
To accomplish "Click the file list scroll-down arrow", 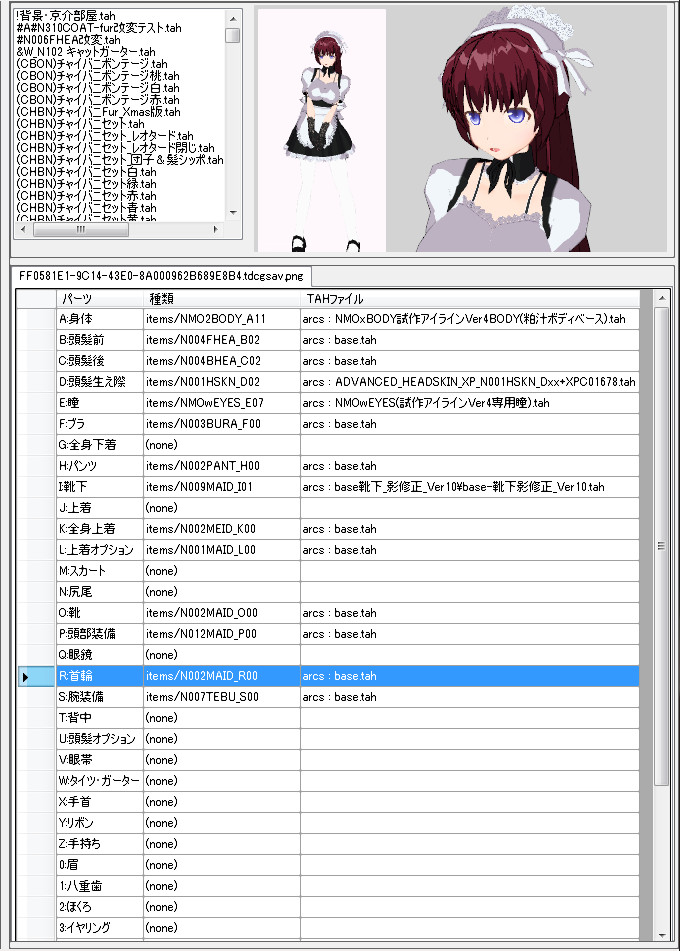I will coord(233,213).
